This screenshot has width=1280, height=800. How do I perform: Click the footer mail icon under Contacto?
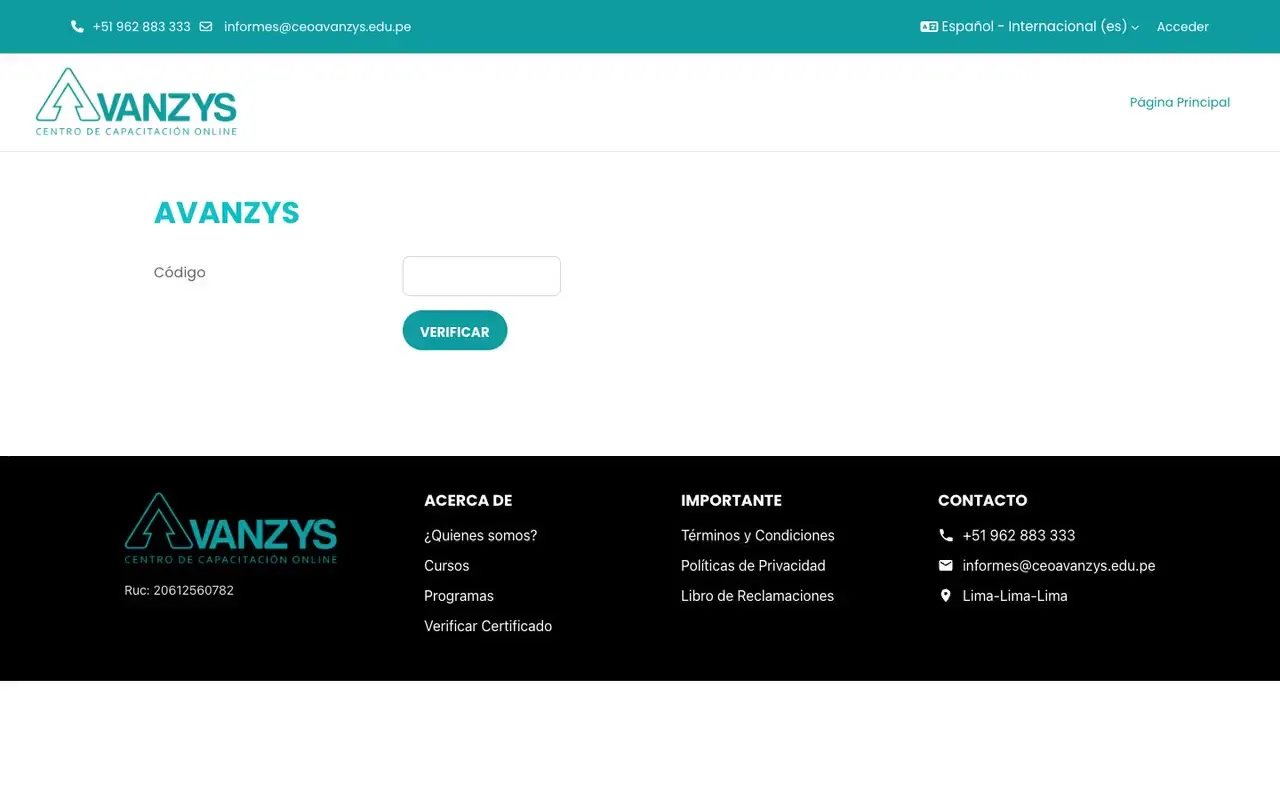(x=946, y=566)
